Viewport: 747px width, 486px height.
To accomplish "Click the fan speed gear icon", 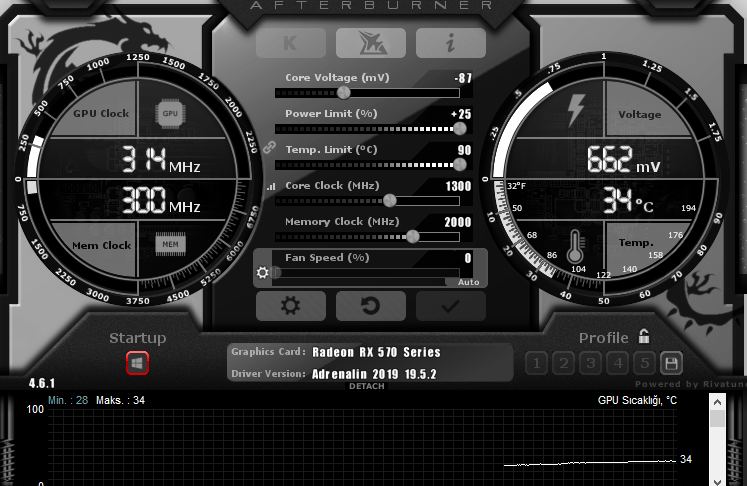I will 262,273.
